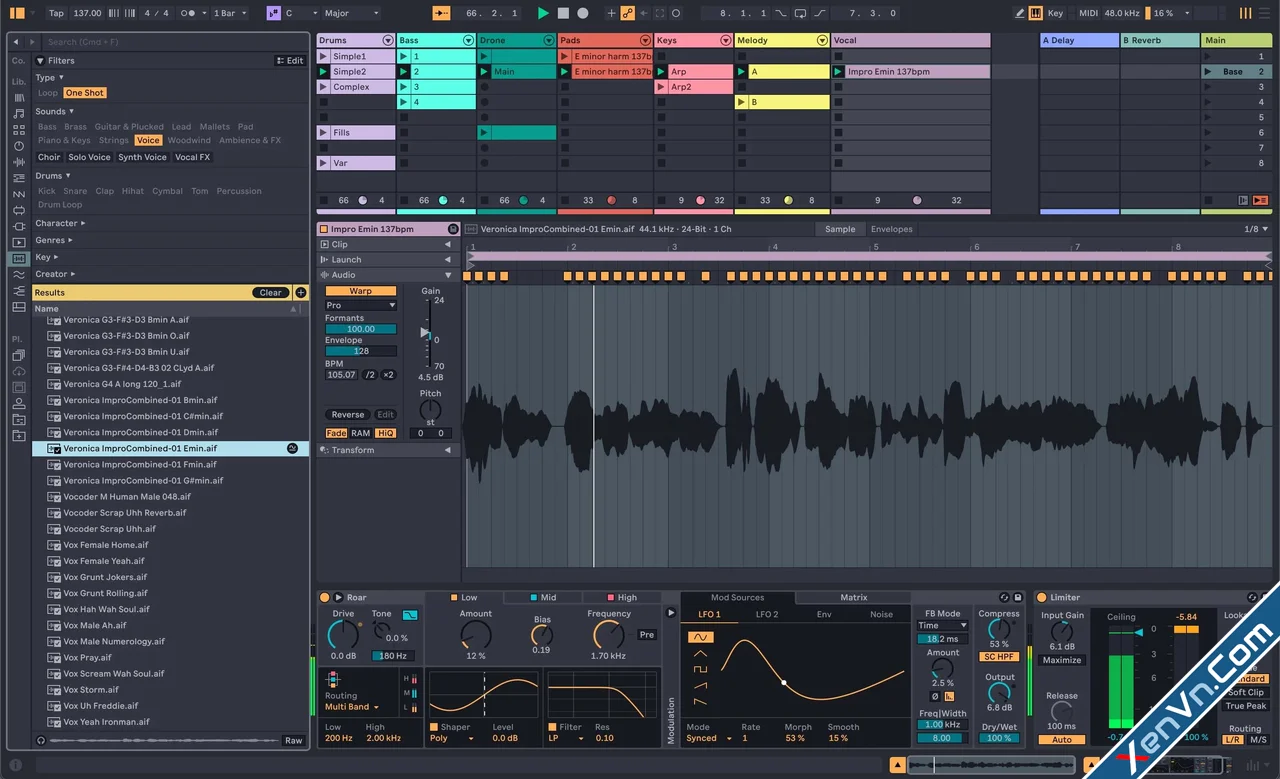Expand the Genres filter group

click(x=54, y=240)
